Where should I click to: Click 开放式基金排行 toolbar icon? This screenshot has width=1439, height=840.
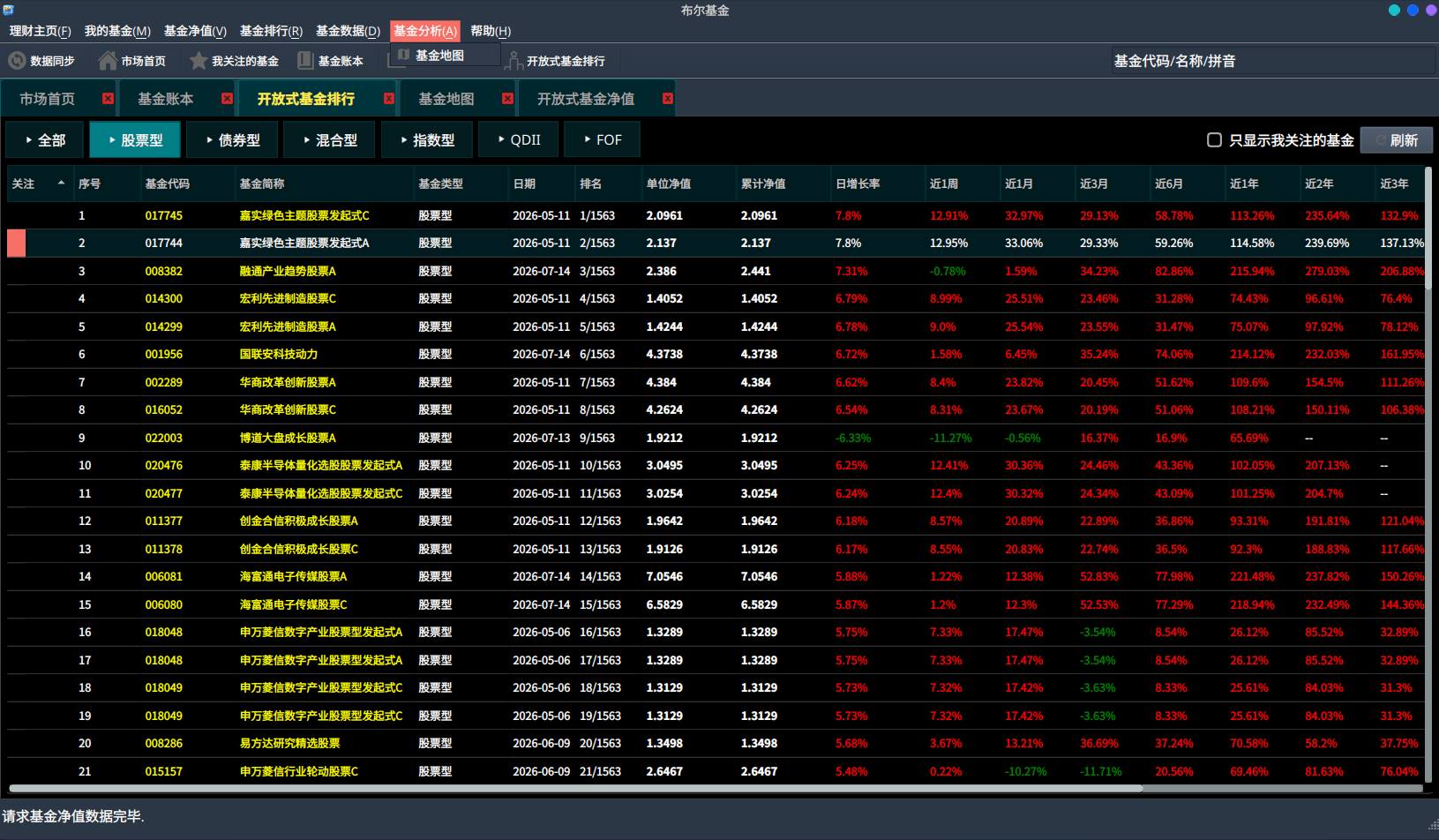click(x=513, y=61)
